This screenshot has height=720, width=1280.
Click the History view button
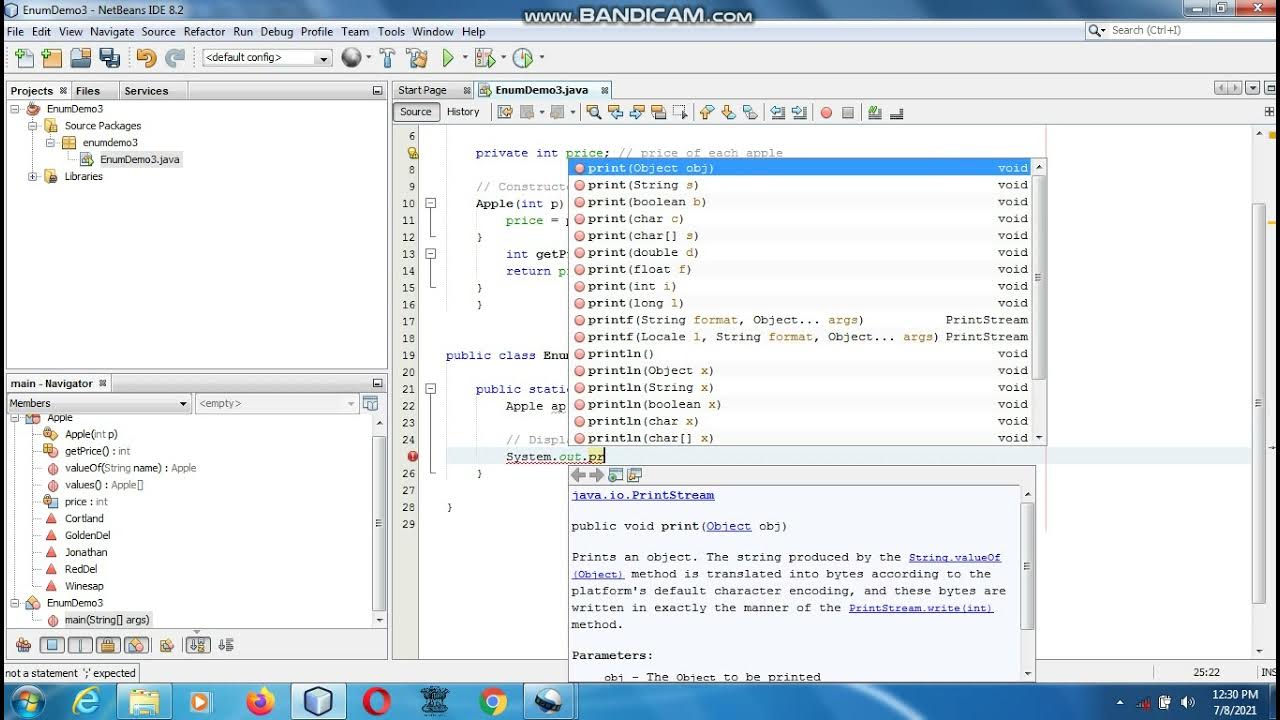(x=463, y=112)
